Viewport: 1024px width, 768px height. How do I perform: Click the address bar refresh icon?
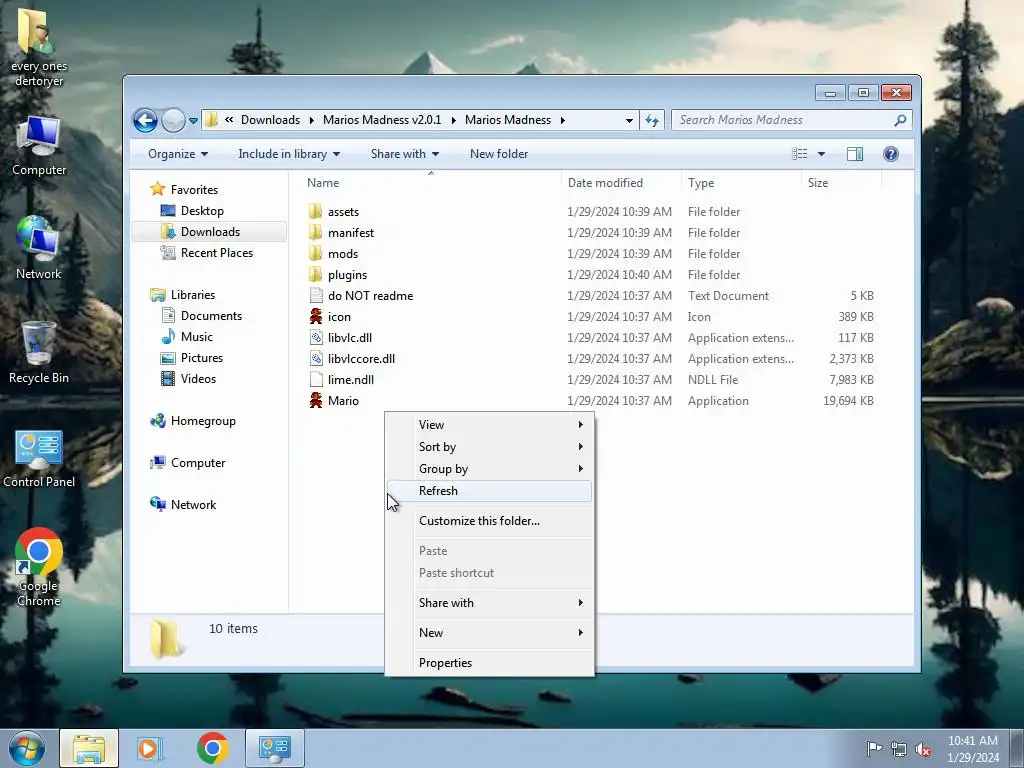[652, 120]
